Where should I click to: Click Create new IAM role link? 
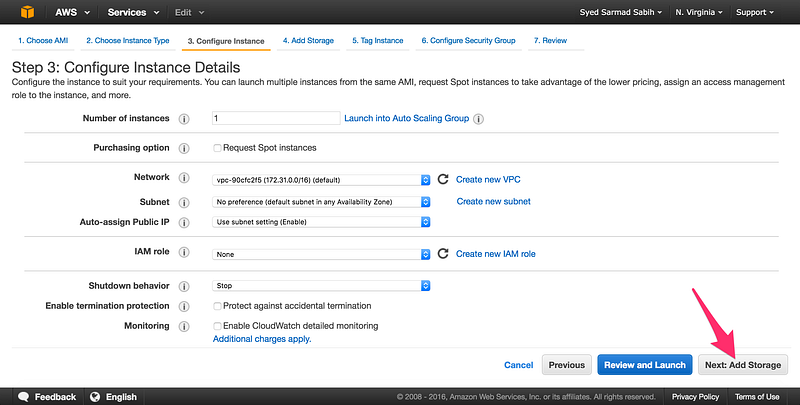[x=496, y=254]
